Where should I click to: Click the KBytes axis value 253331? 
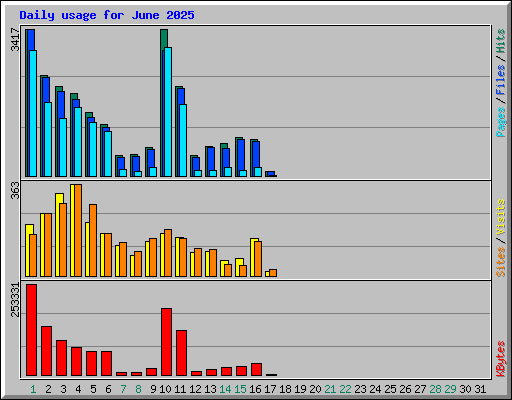(x=15, y=299)
